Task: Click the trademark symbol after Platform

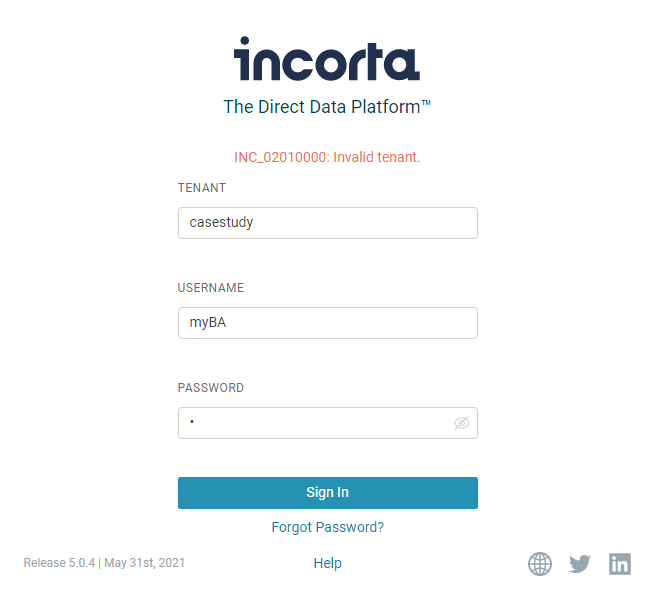Action: pos(426,103)
